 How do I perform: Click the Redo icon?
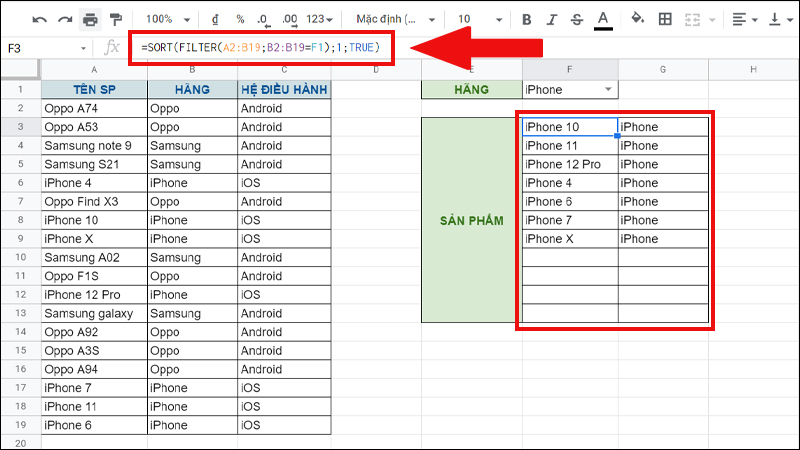pyautogui.click(x=65, y=20)
